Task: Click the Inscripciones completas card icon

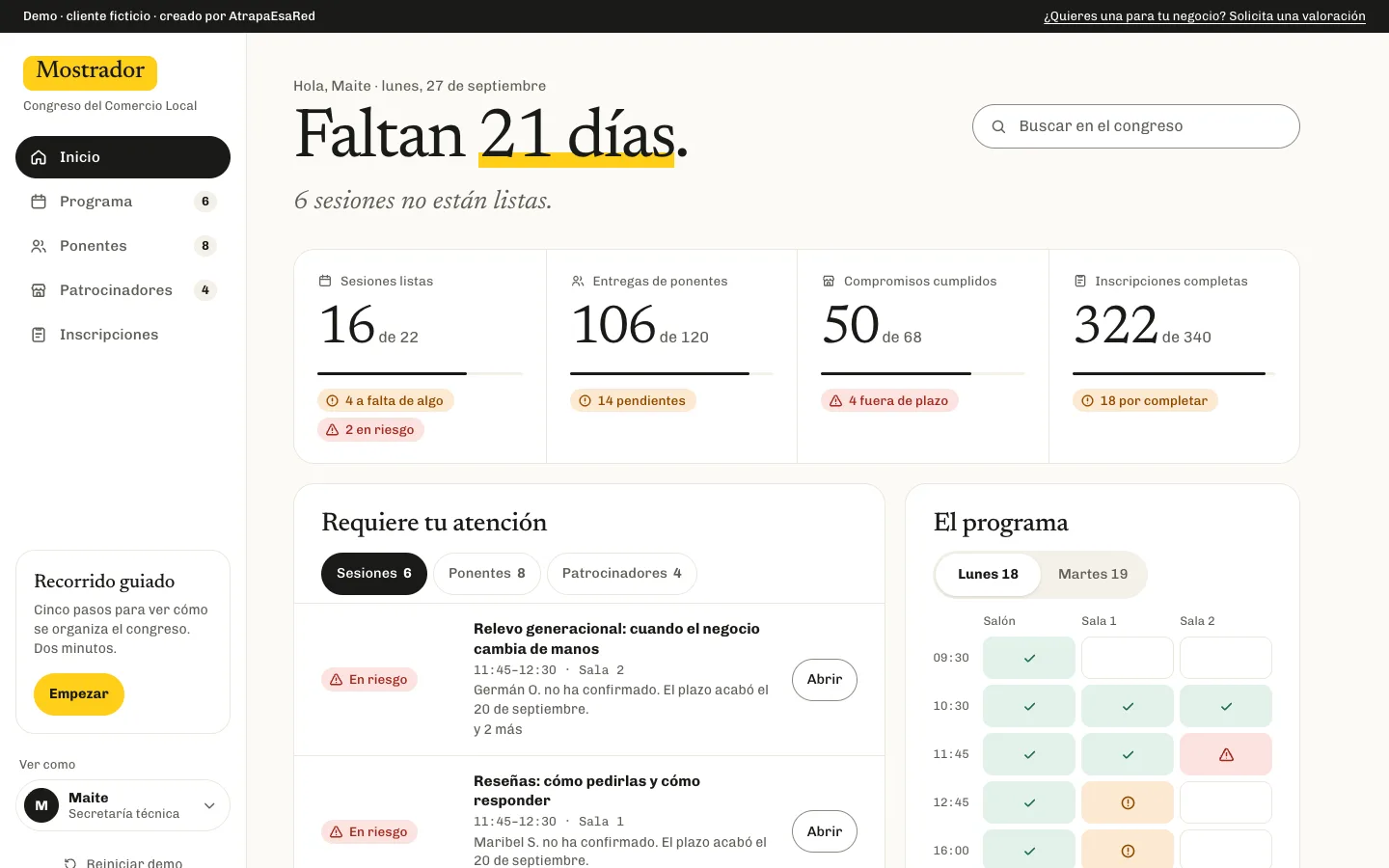Action: click(1080, 281)
